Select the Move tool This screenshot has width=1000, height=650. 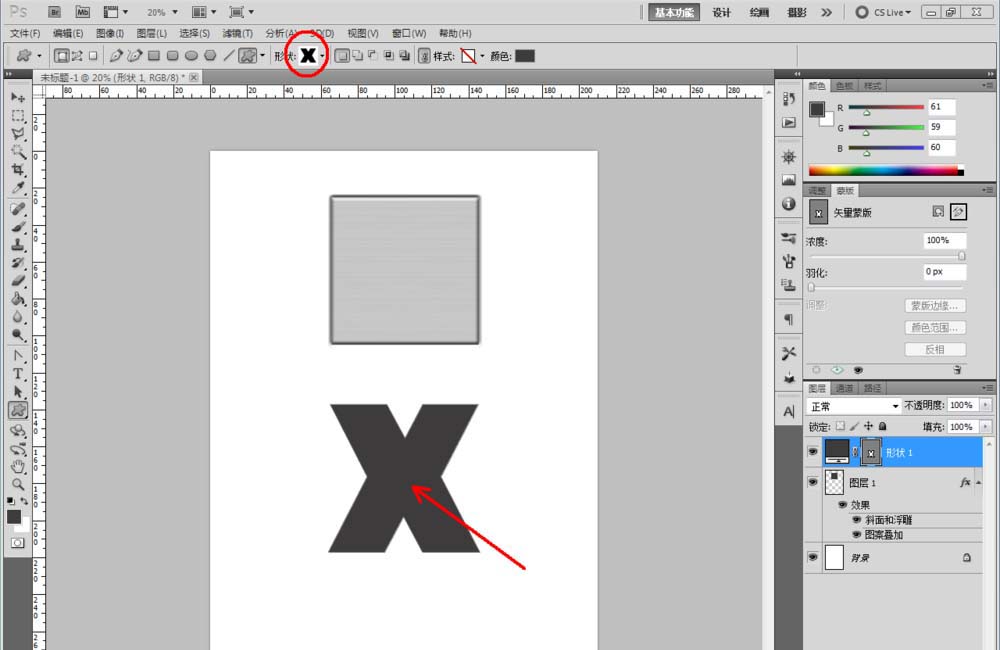tap(18, 98)
